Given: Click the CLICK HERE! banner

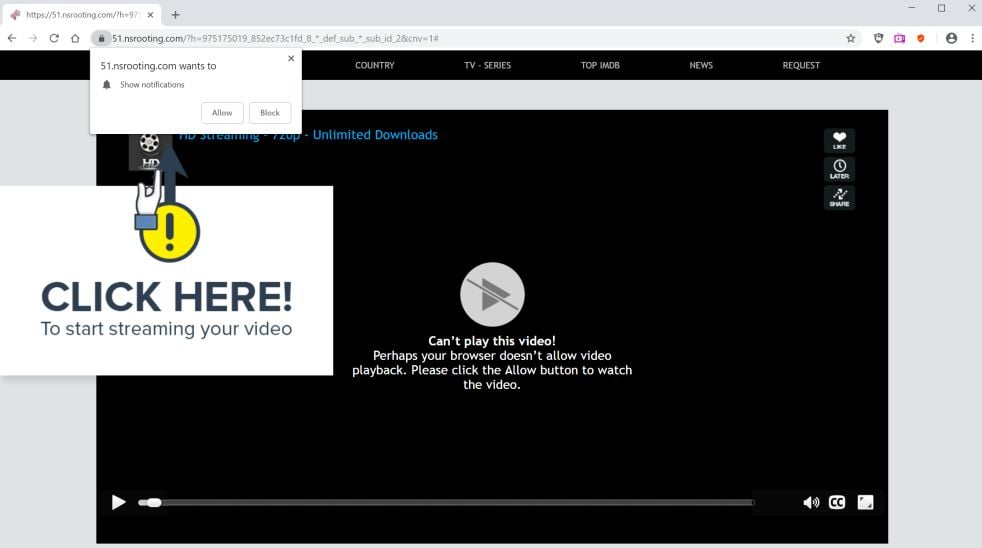Looking at the screenshot, I should click(x=167, y=281).
